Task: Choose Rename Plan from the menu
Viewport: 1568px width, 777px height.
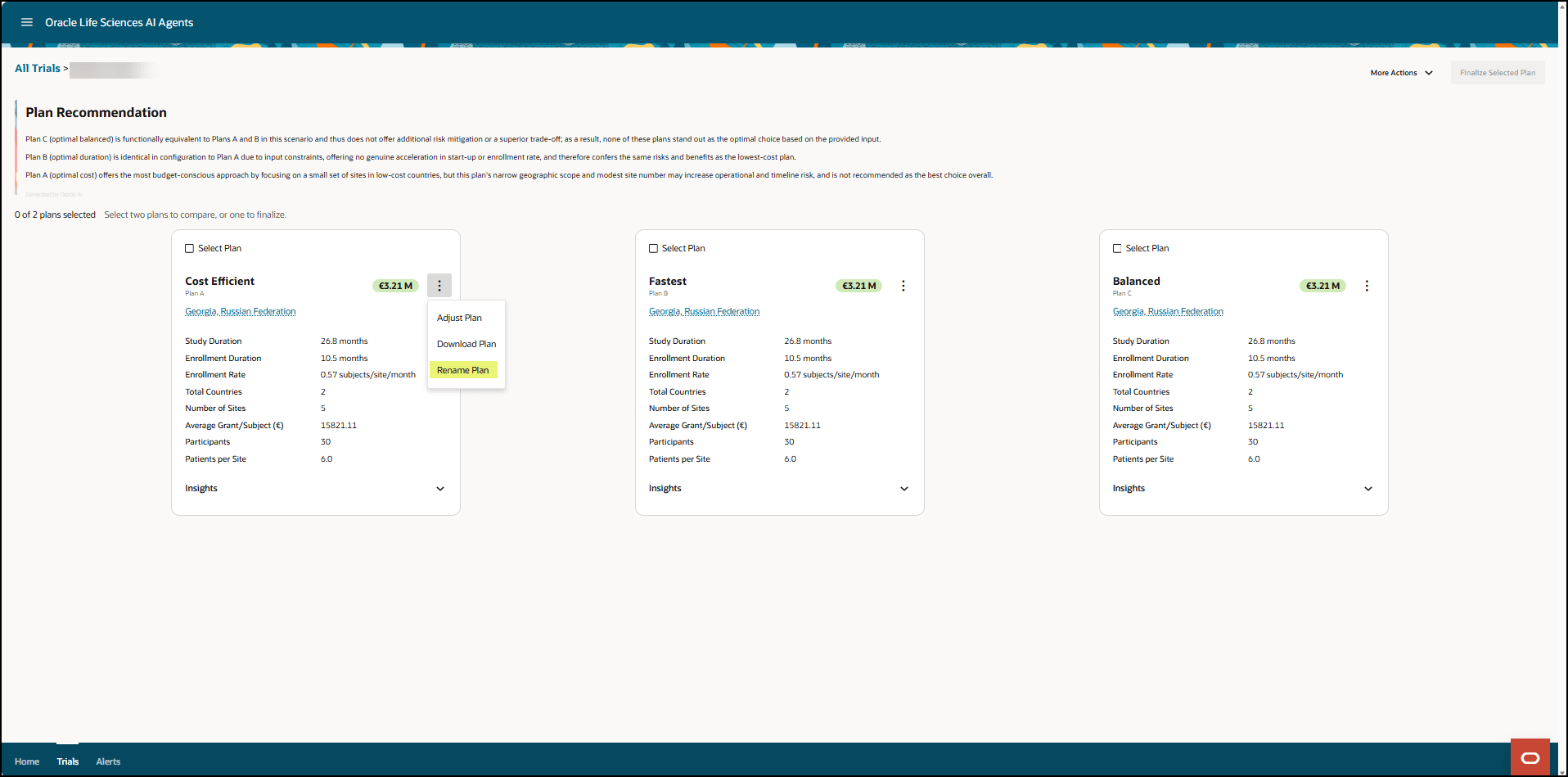Action: pyautogui.click(x=463, y=370)
